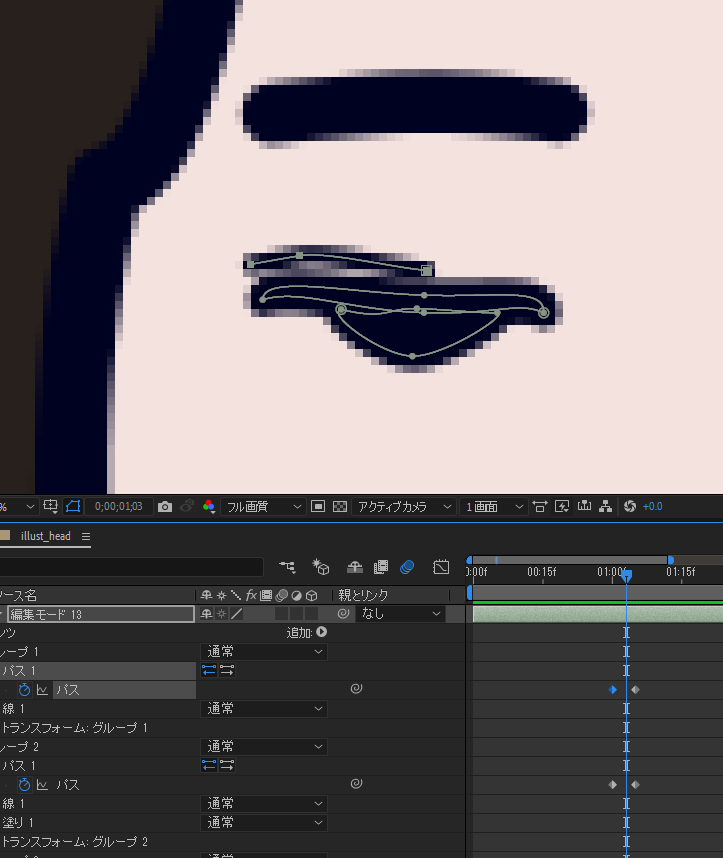This screenshot has width=723, height=858.
Task: Click the composition mini-flowchart icon
Action: 287,567
